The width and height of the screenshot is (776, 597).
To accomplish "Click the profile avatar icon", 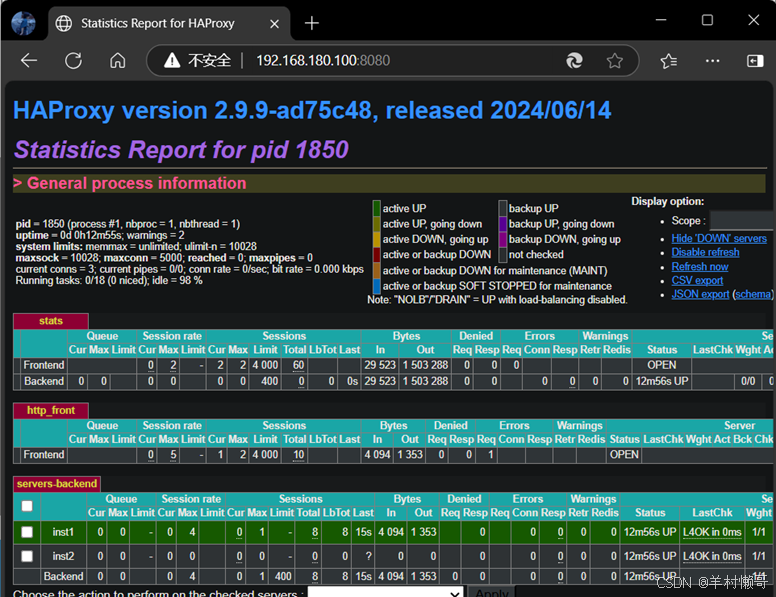I will 23,23.
